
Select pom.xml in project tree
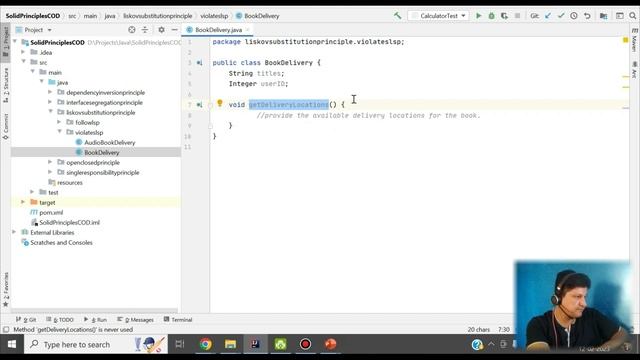(51, 212)
